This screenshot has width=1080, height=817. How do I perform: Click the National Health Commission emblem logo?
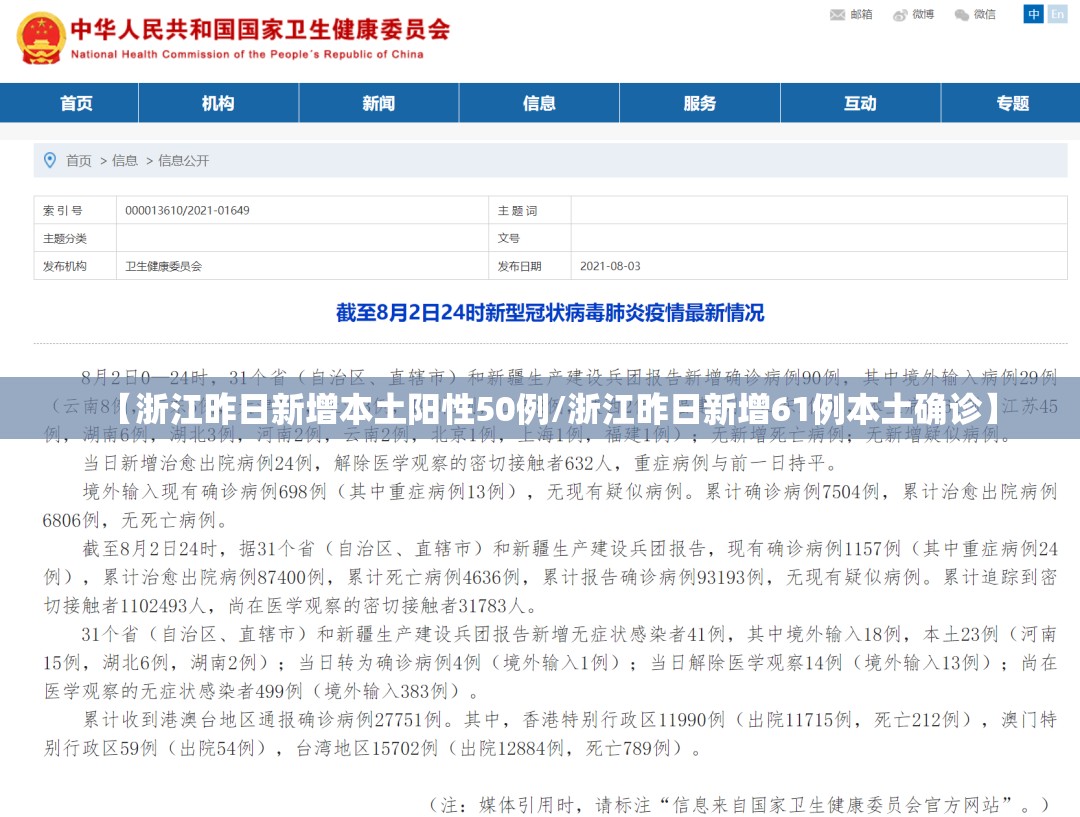[x=41, y=39]
